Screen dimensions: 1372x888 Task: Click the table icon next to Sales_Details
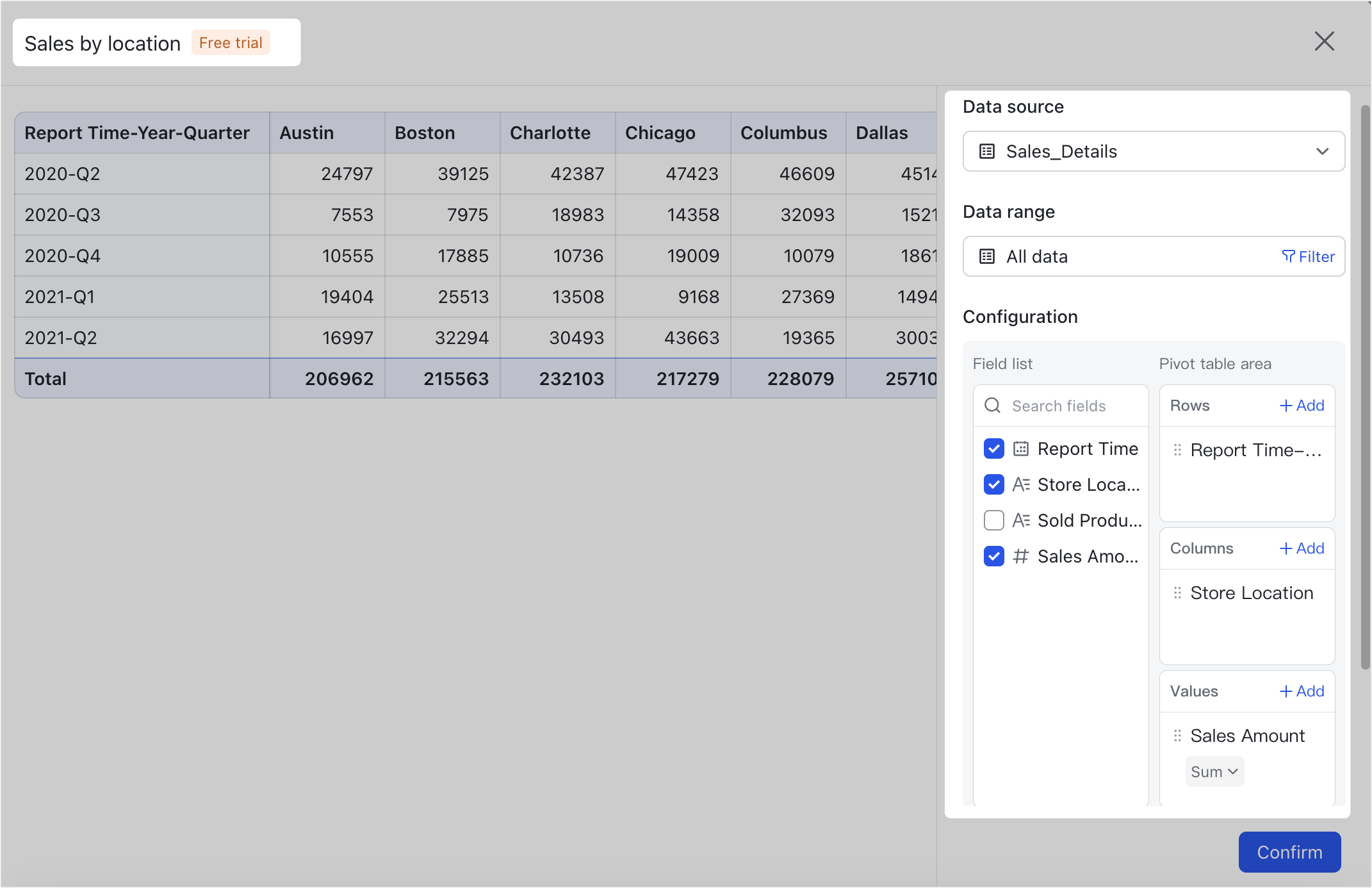coord(987,151)
